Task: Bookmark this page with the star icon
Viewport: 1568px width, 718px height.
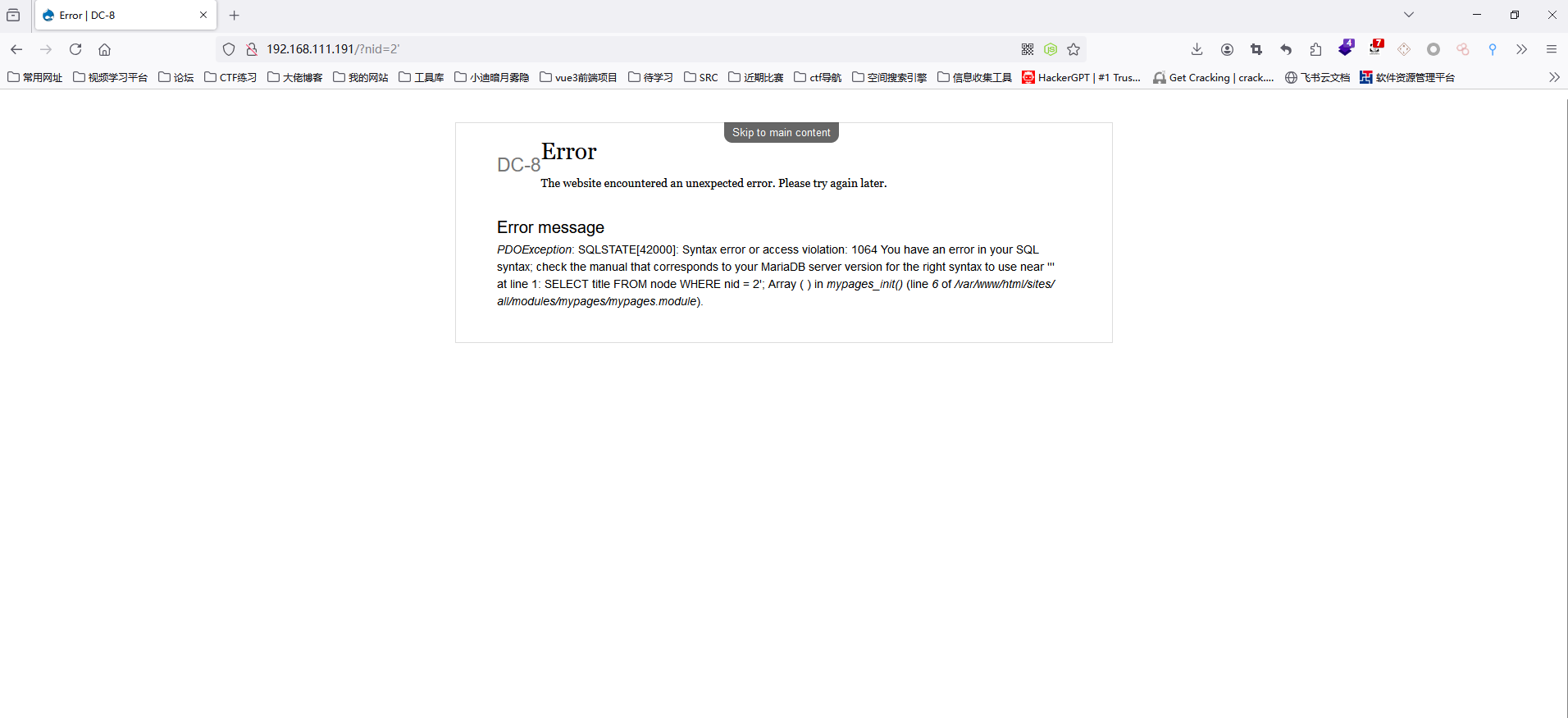Action: (x=1073, y=49)
